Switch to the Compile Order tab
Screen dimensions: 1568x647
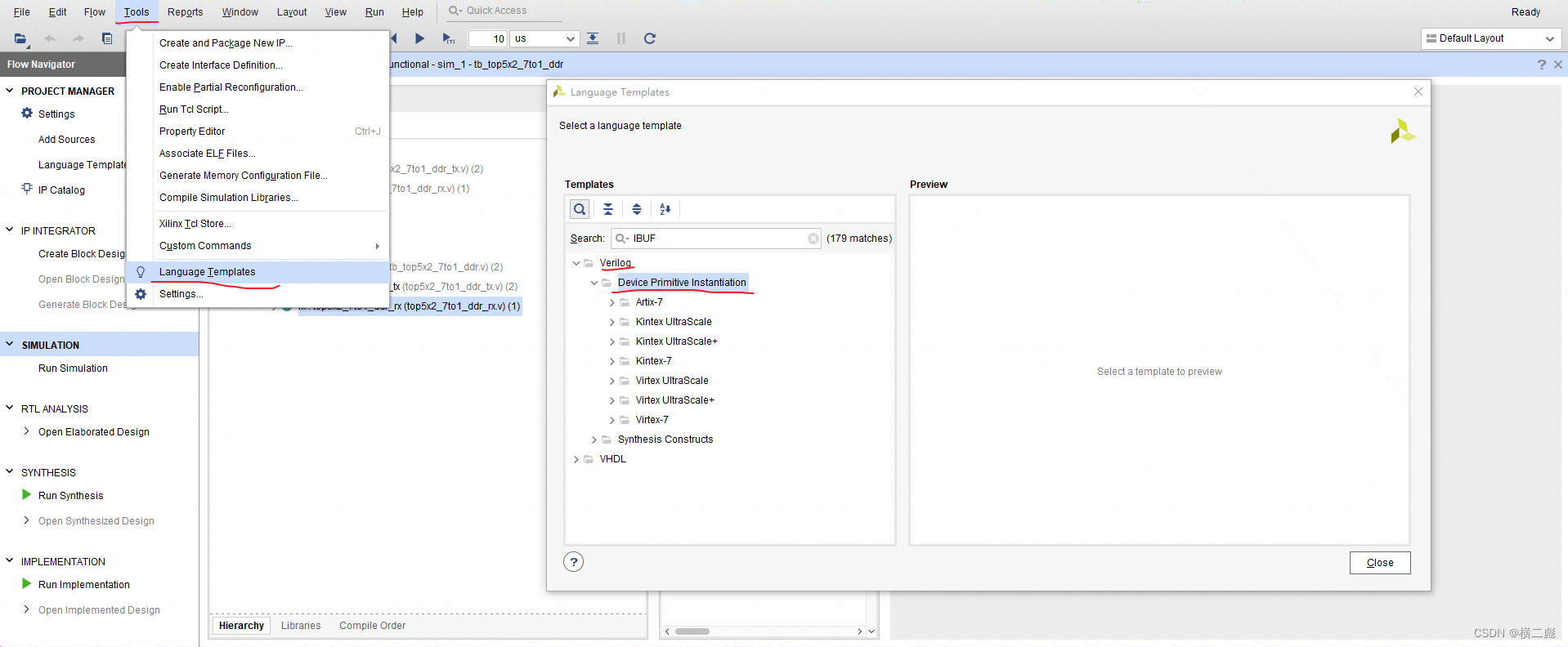(x=372, y=626)
